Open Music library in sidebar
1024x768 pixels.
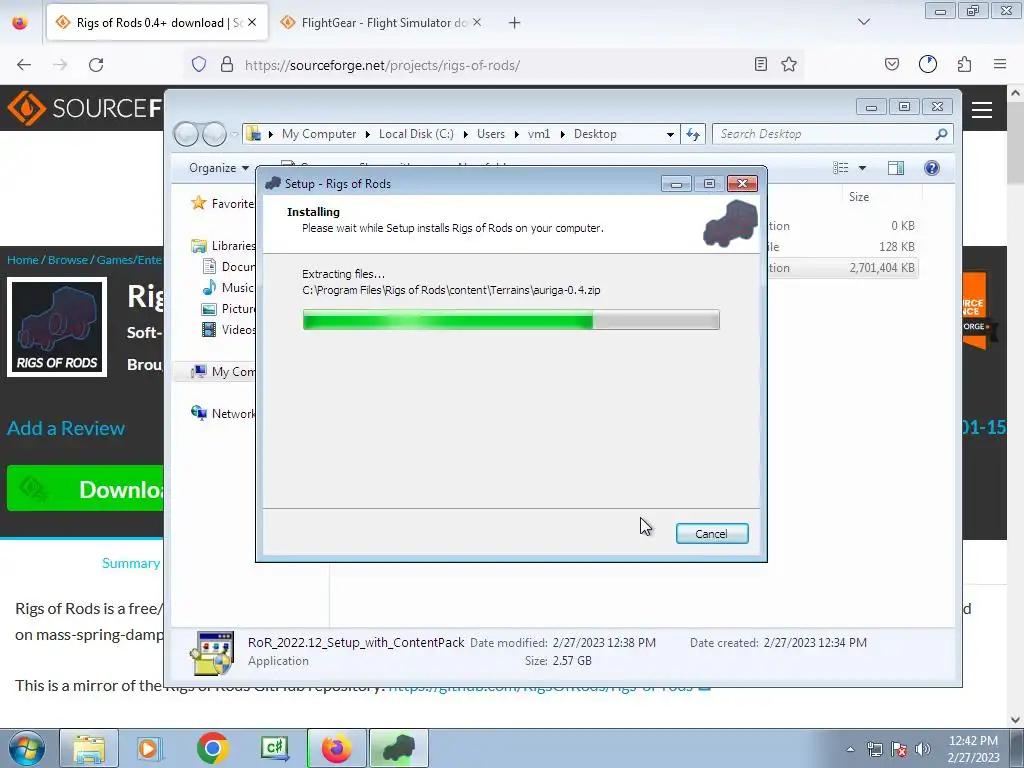[x=229, y=287]
